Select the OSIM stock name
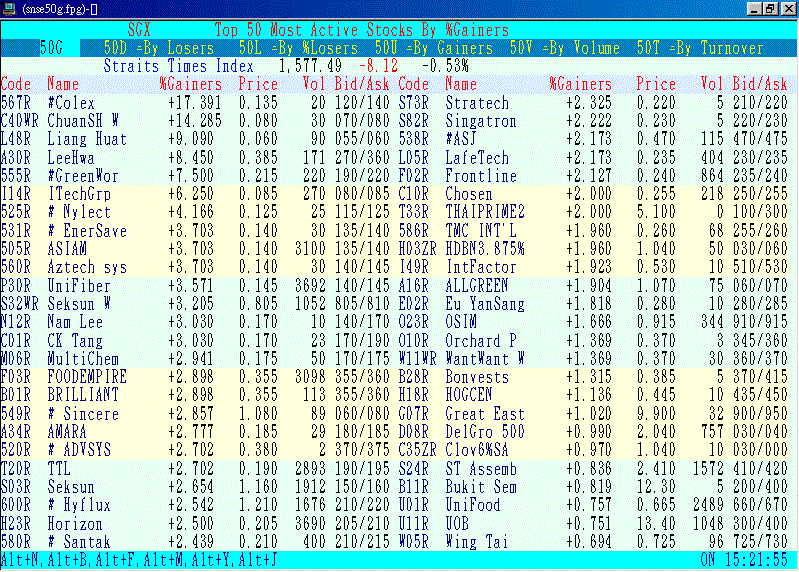The height and width of the screenshot is (572, 799). tap(461, 322)
